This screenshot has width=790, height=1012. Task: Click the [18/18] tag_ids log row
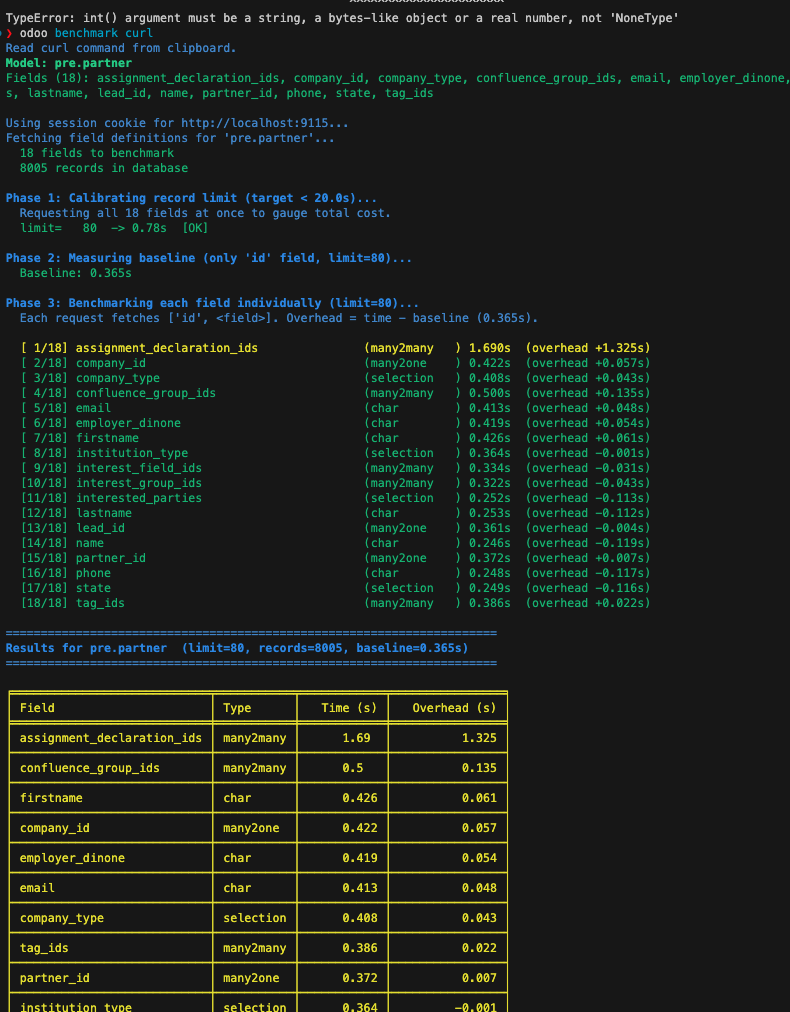(x=336, y=603)
